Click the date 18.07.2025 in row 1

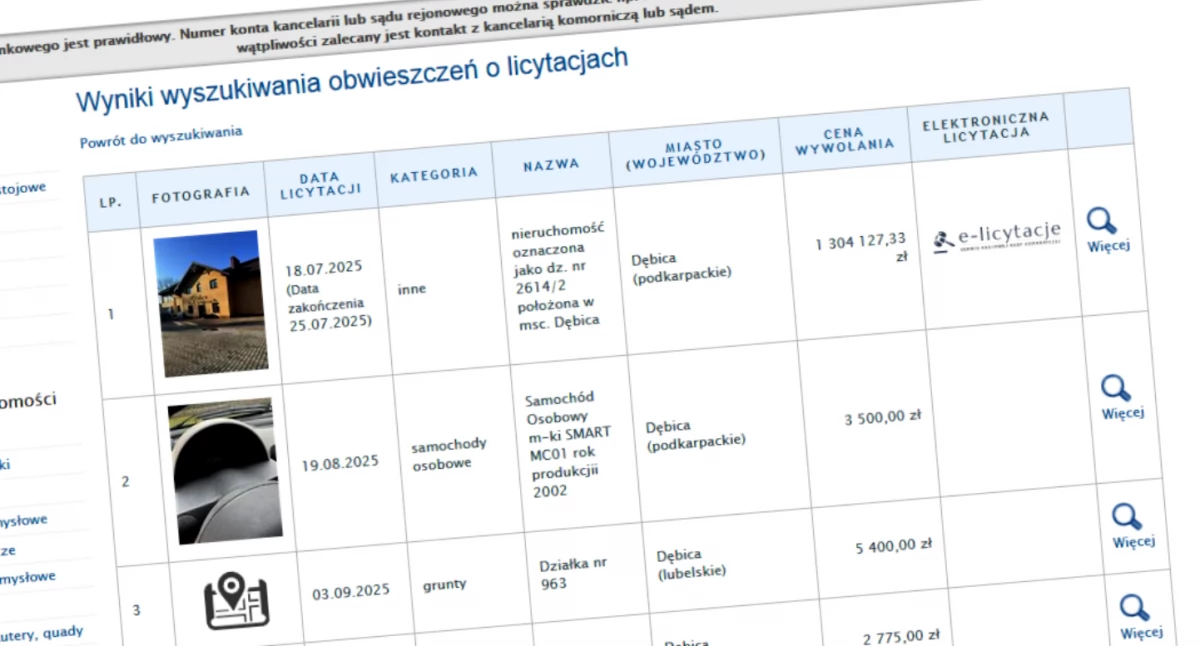click(x=323, y=270)
